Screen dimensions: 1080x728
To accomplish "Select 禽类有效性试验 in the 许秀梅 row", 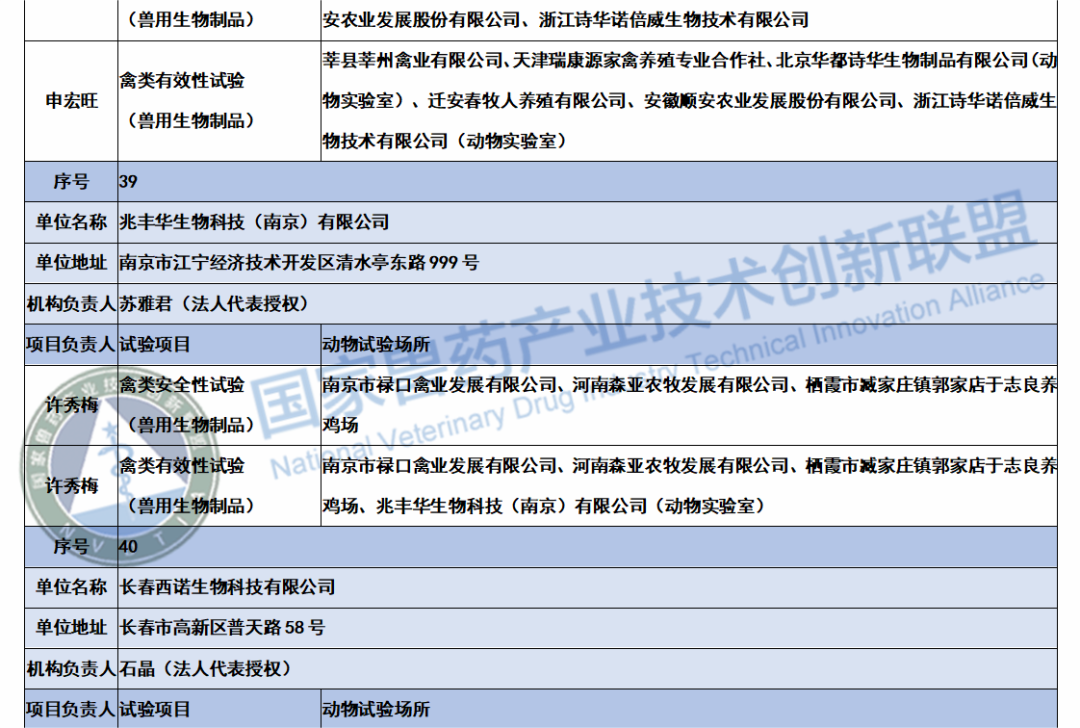I will click(182, 466).
